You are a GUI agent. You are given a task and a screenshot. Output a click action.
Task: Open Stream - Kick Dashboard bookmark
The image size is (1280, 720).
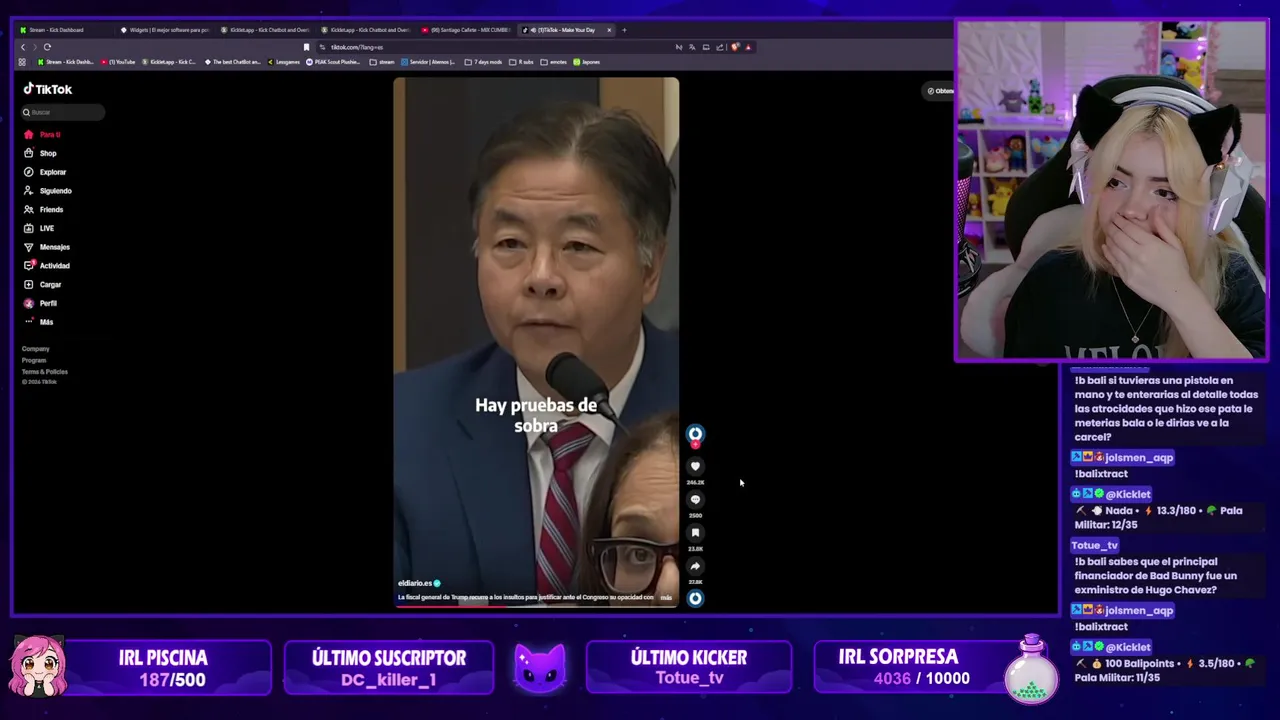tap(66, 62)
